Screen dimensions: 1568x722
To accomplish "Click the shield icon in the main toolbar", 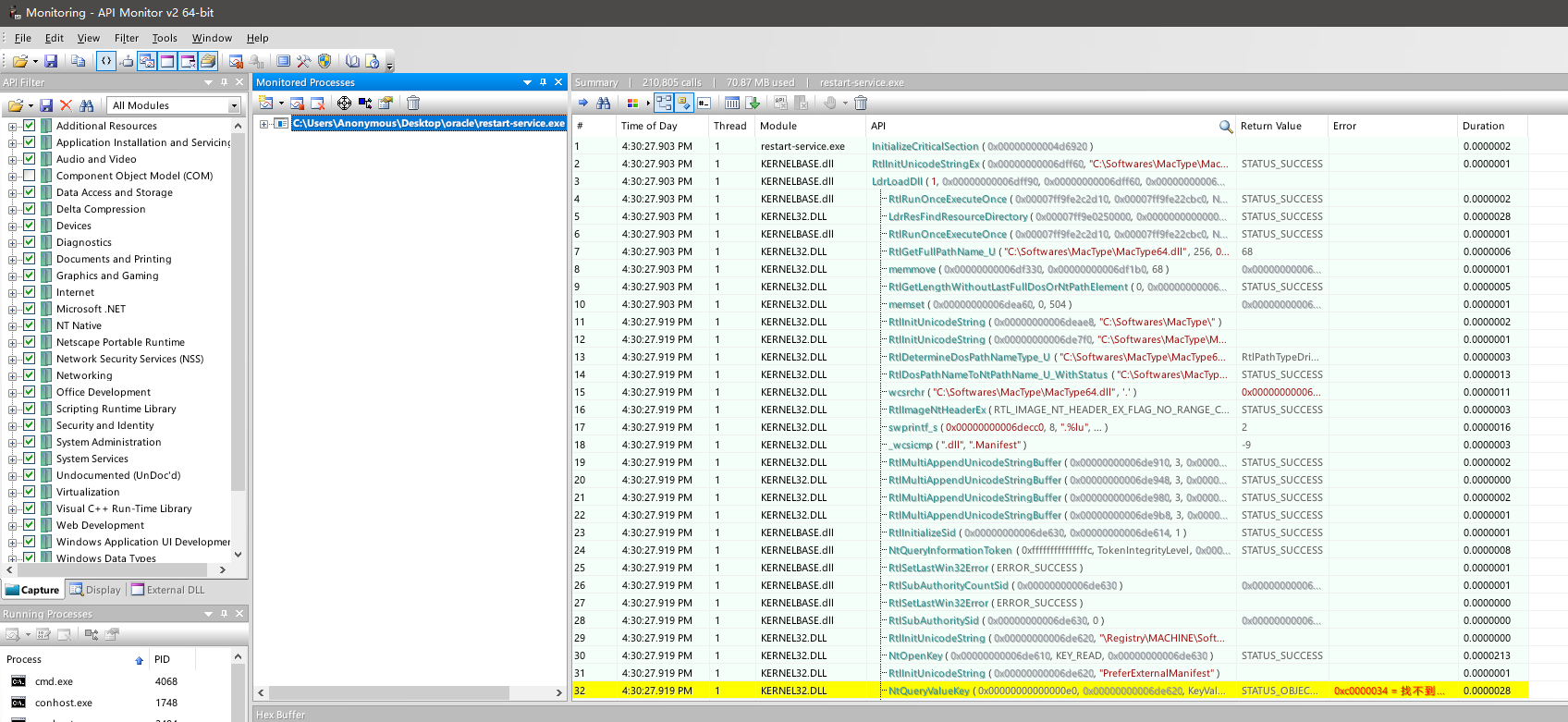I will 325,61.
